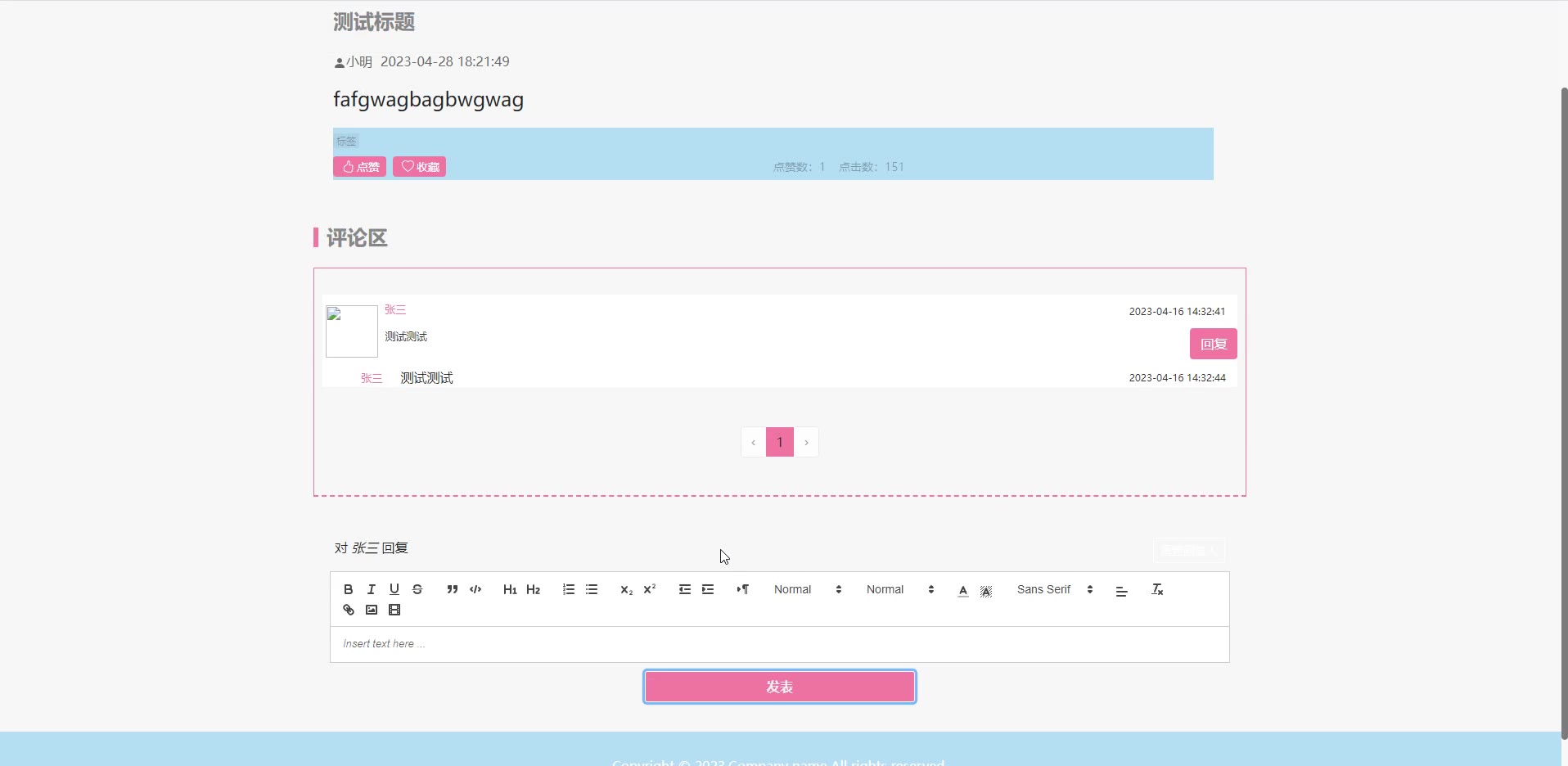Go to the previous comments page
Screen dimensions: 1568x766
(753, 442)
